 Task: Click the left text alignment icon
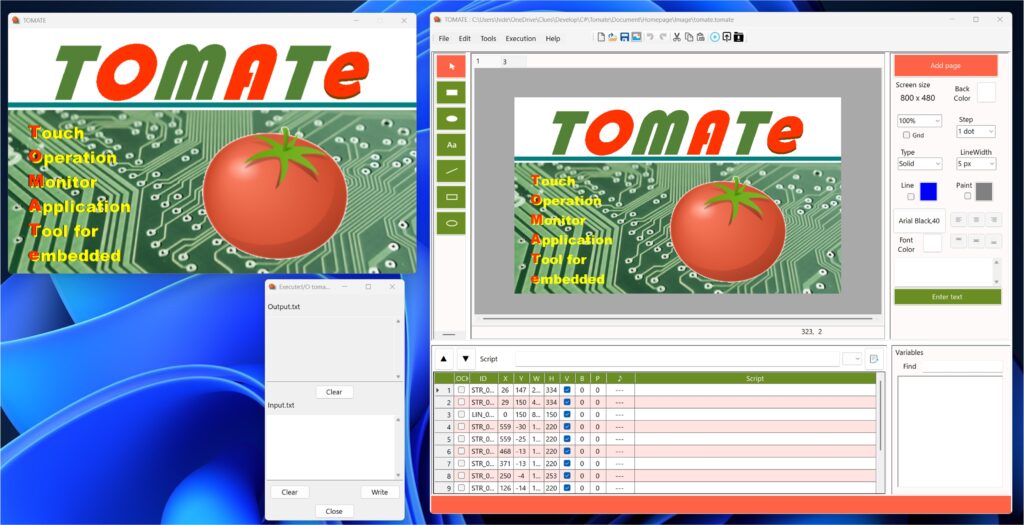pyautogui.click(x=958, y=220)
